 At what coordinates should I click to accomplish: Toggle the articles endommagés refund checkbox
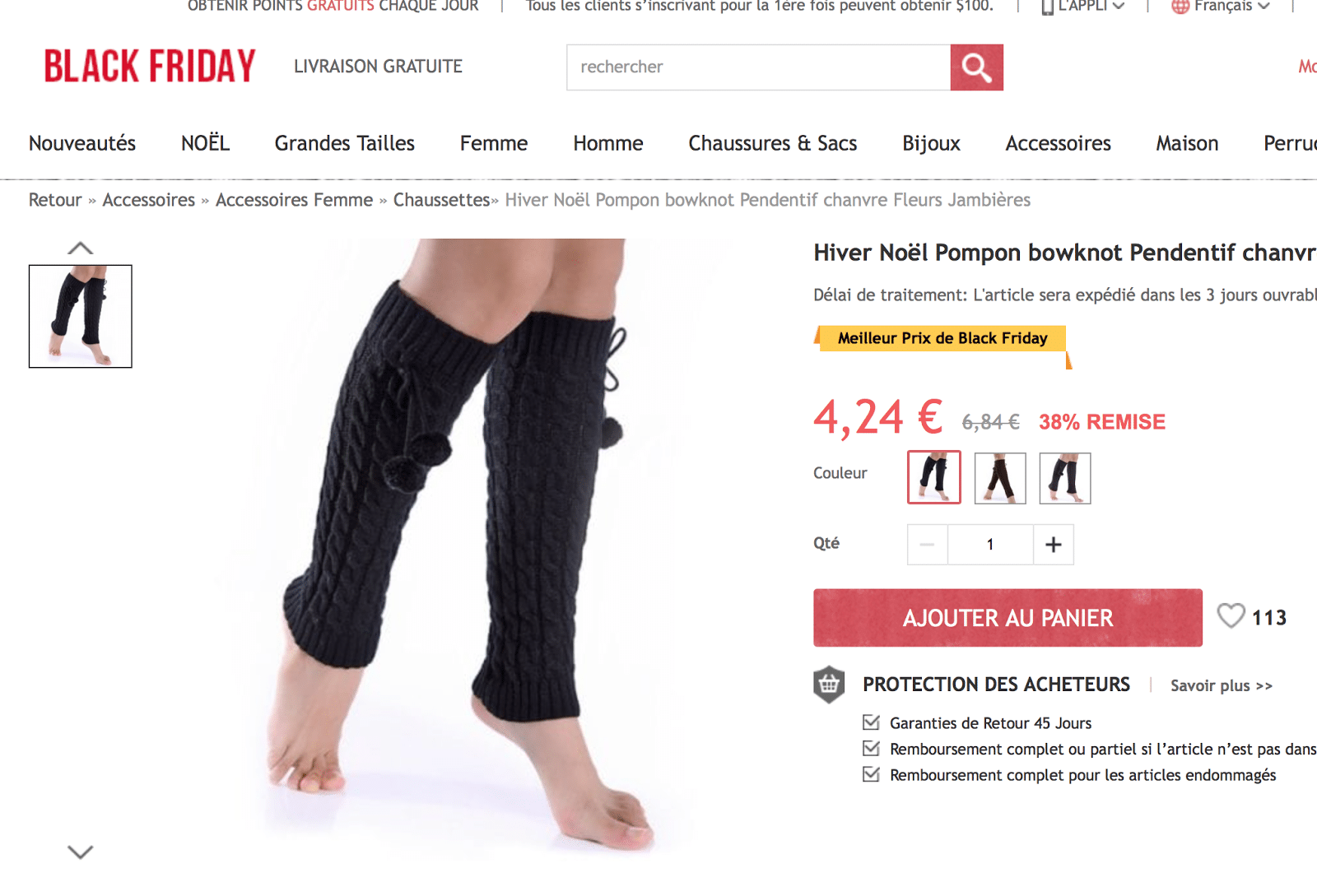(x=871, y=774)
